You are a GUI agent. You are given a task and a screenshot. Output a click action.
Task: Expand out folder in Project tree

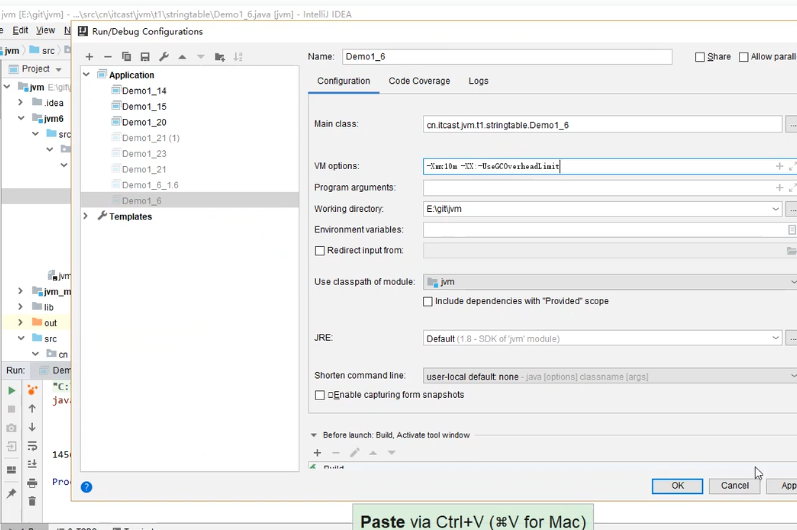tap(20, 323)
